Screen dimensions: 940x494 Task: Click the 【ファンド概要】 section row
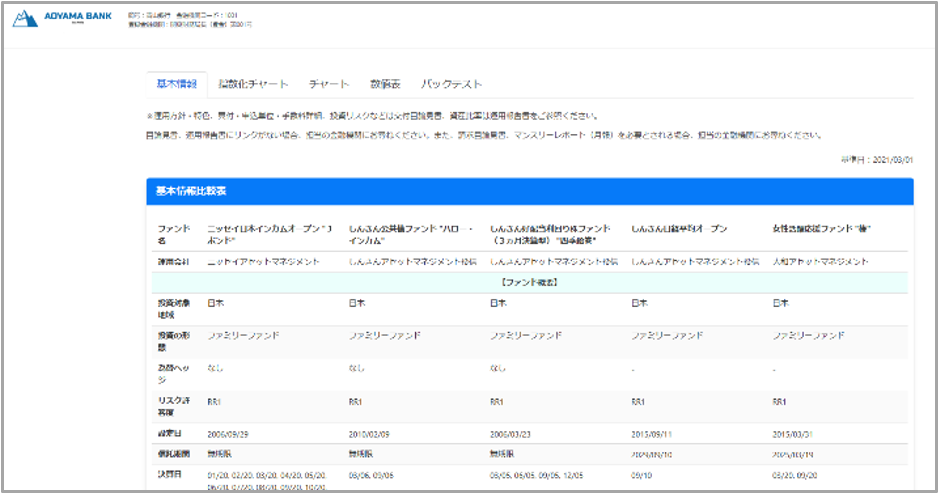click(529, 282)
